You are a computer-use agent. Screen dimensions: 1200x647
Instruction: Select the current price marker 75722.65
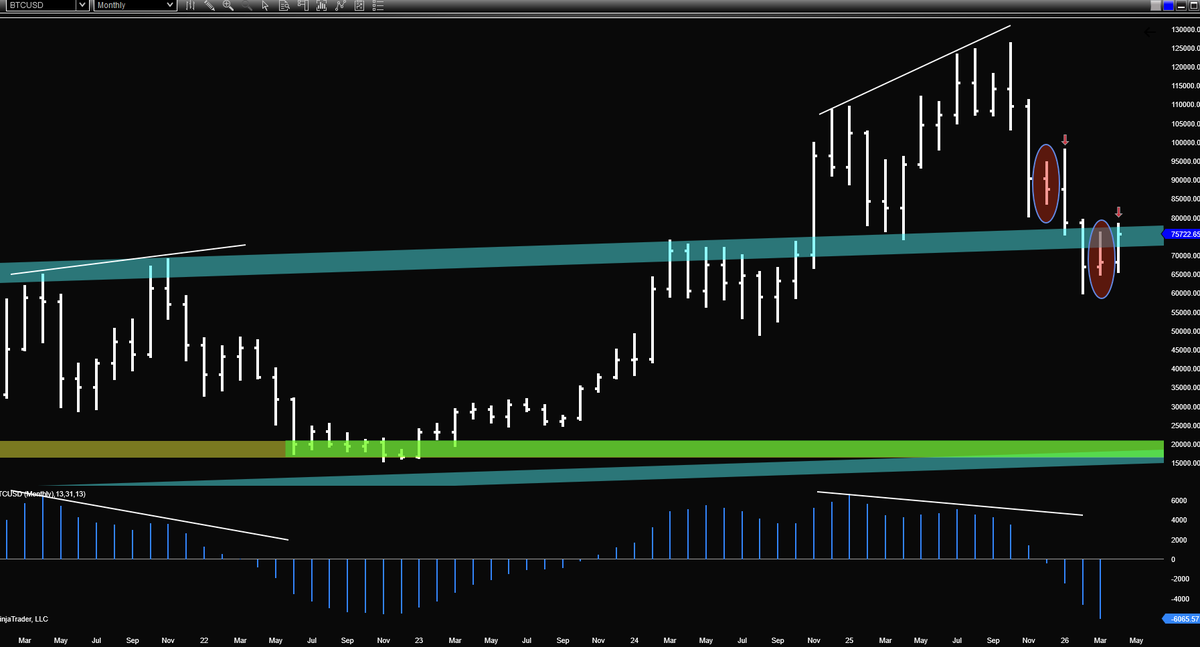(x=1182, y=234)
